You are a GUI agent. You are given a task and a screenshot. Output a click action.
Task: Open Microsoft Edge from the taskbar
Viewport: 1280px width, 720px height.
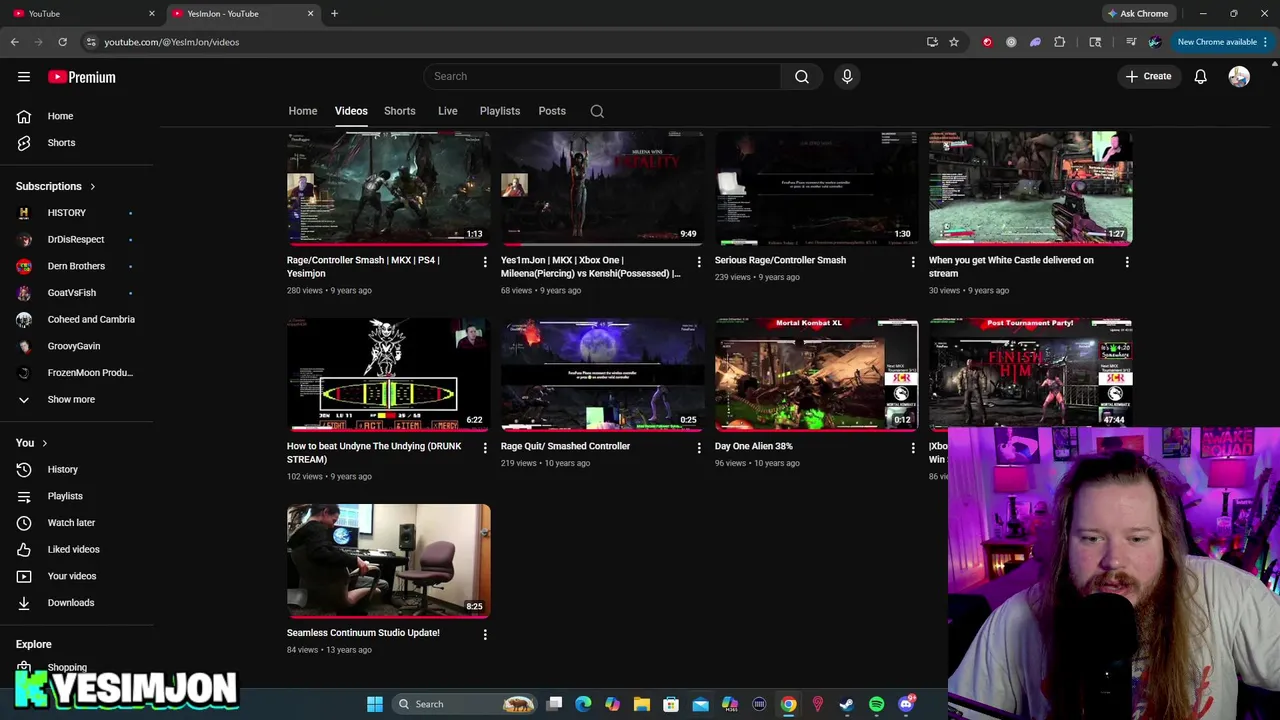tap(584, 704)
